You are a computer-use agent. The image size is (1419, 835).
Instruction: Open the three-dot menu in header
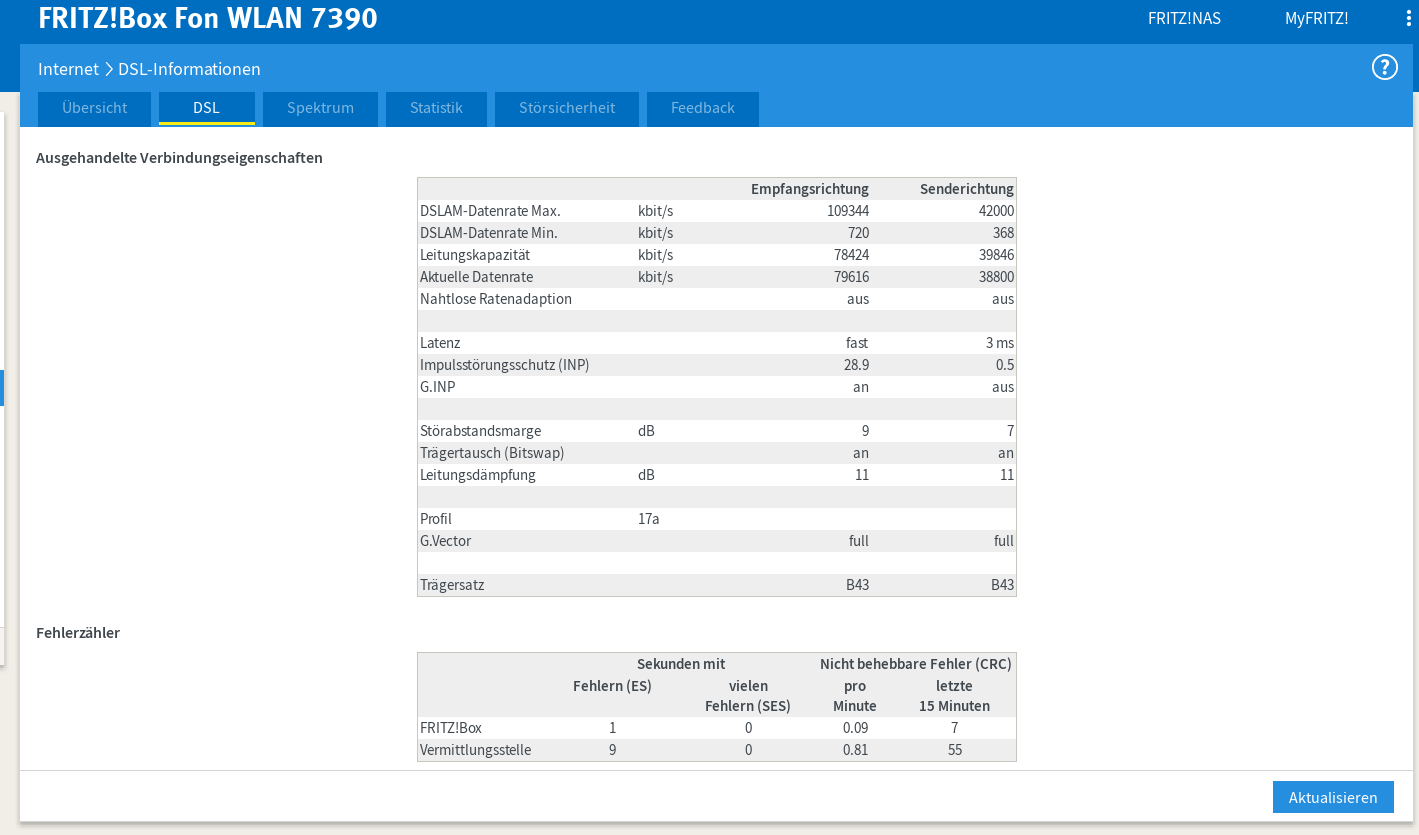(x=1408, y=19)
